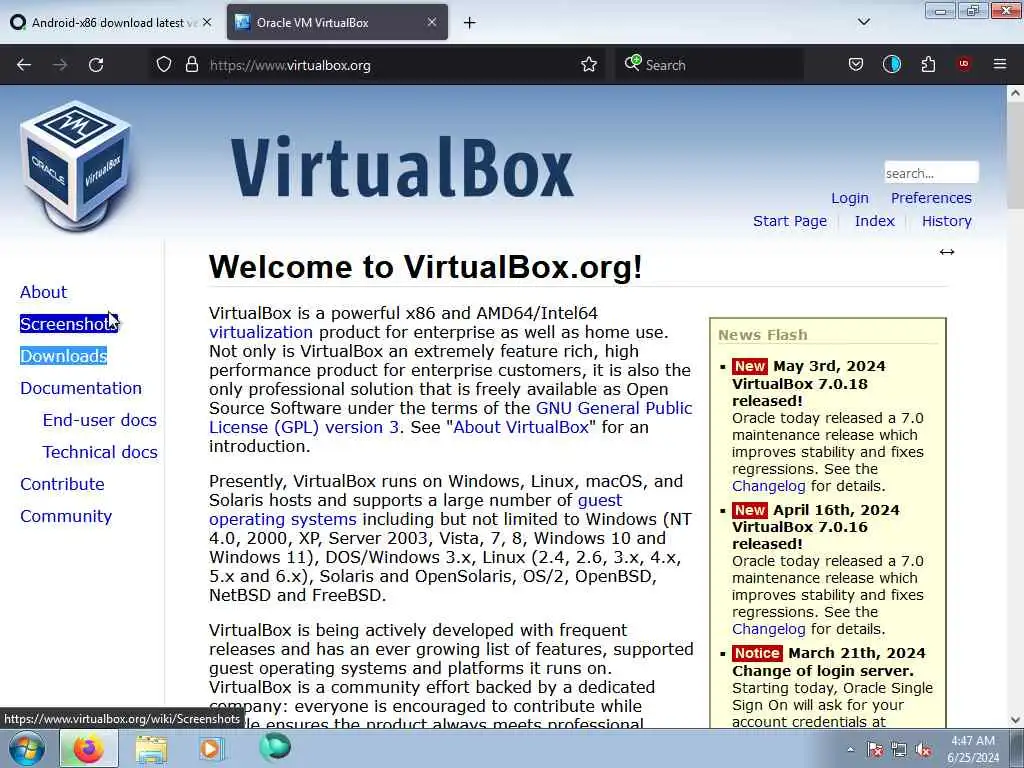Click the uBlock Origin red shield icon
The width and height of the screenshot is (1024, 768).
tap(964, 65)
